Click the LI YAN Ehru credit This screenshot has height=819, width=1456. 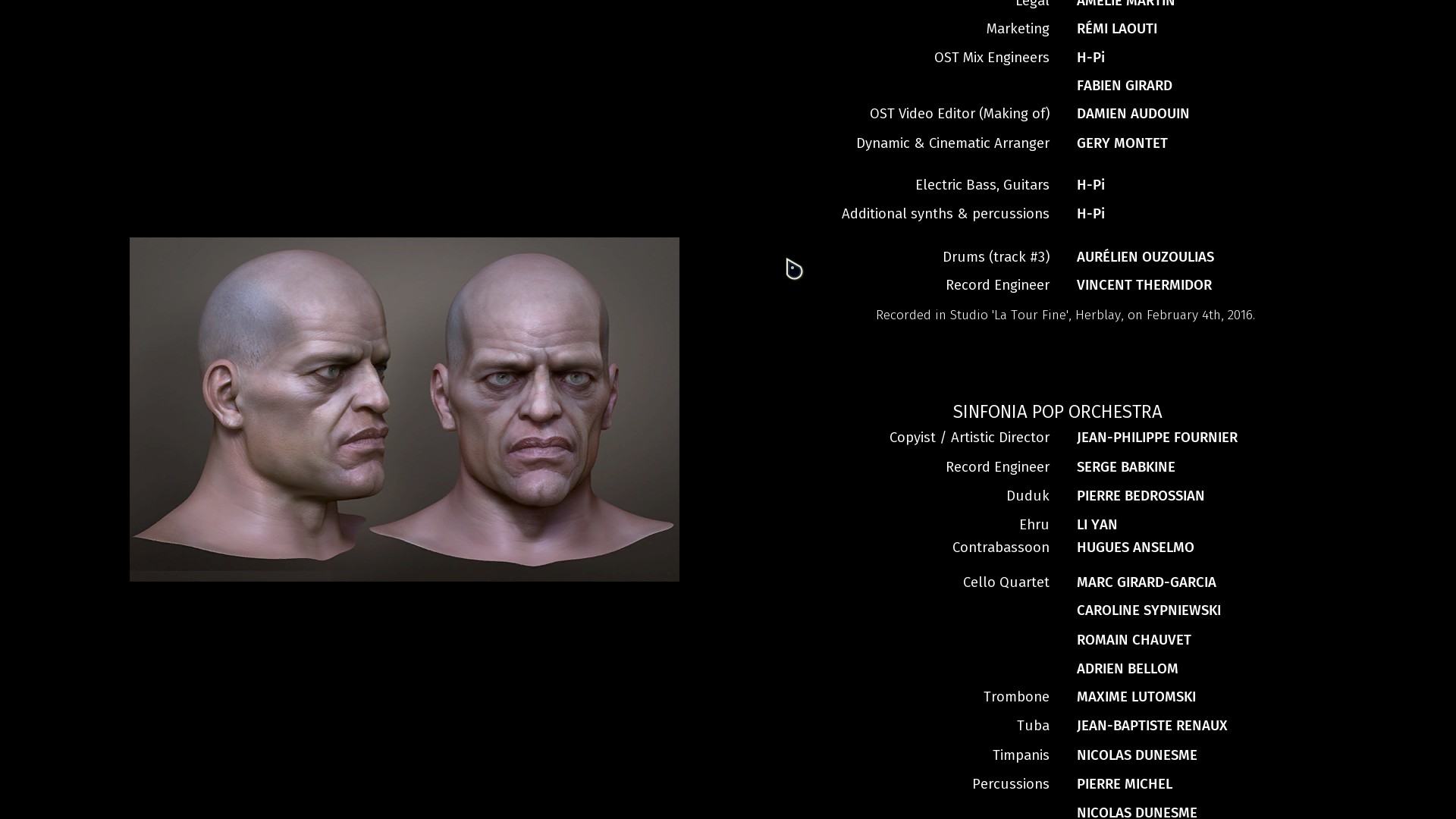point(1097,525)
